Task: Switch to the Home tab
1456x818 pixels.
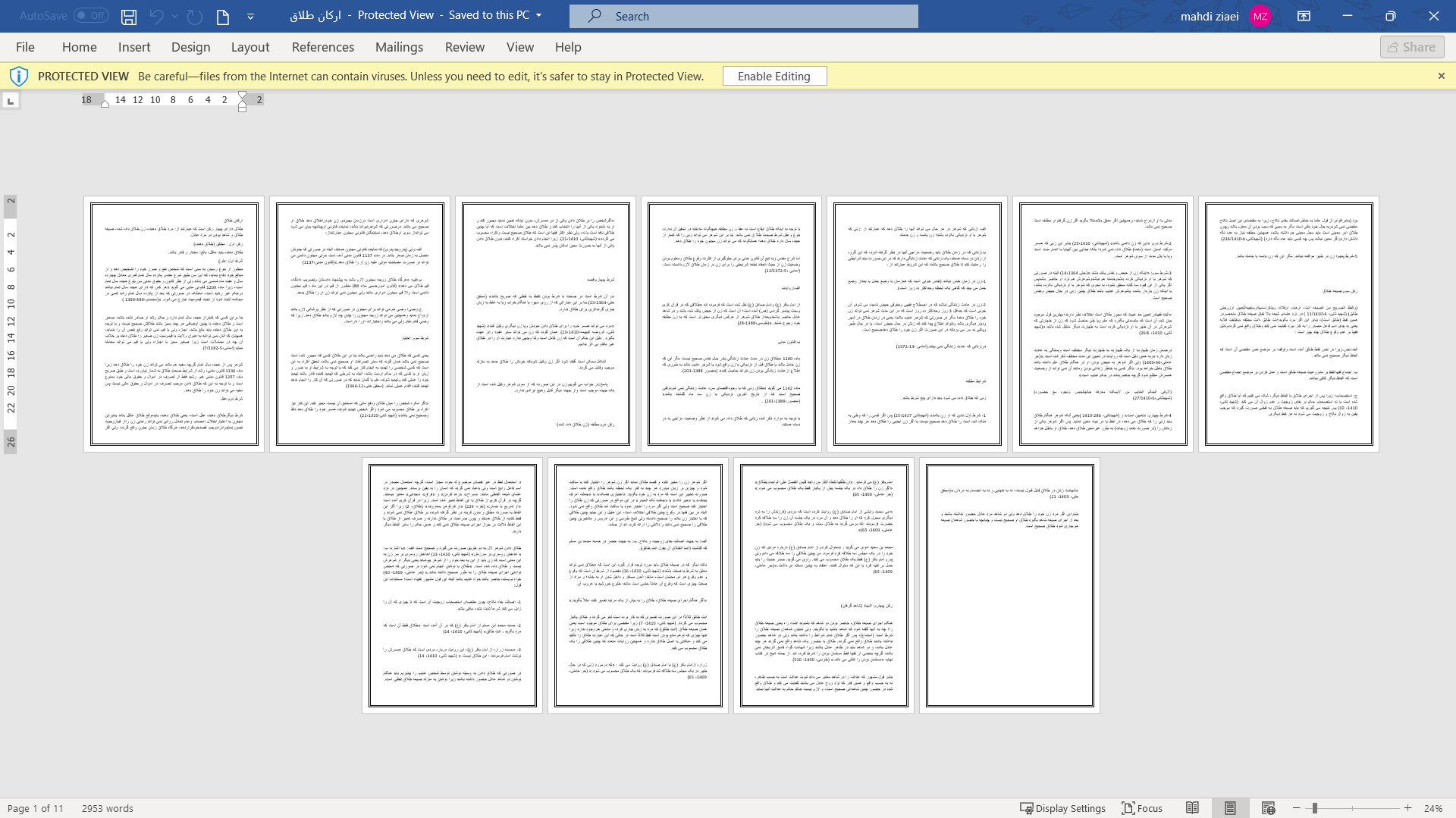Action: click(x=80, y=47)
